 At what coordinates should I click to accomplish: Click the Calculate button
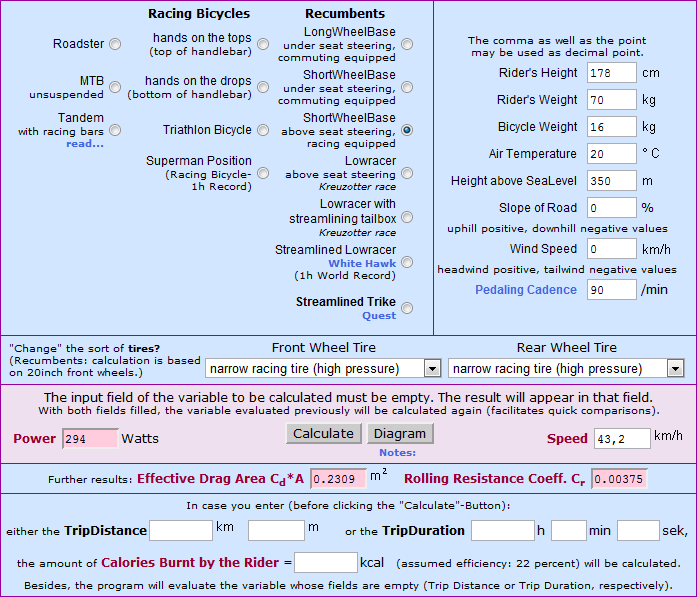(324, 433)
